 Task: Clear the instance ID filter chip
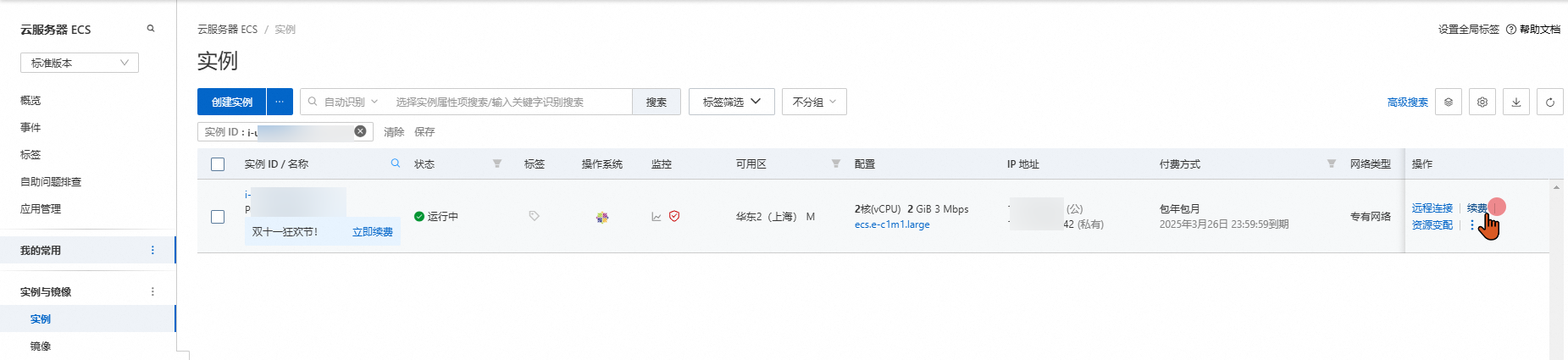(x=360, y=131)
